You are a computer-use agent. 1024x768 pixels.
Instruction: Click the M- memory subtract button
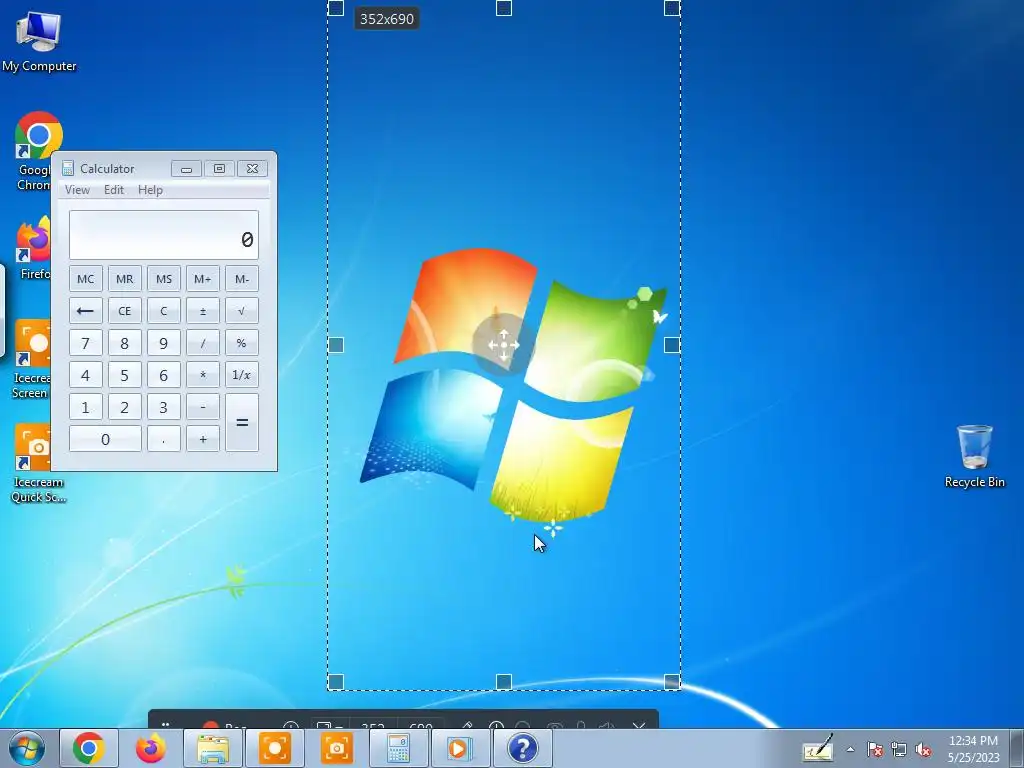242,279
